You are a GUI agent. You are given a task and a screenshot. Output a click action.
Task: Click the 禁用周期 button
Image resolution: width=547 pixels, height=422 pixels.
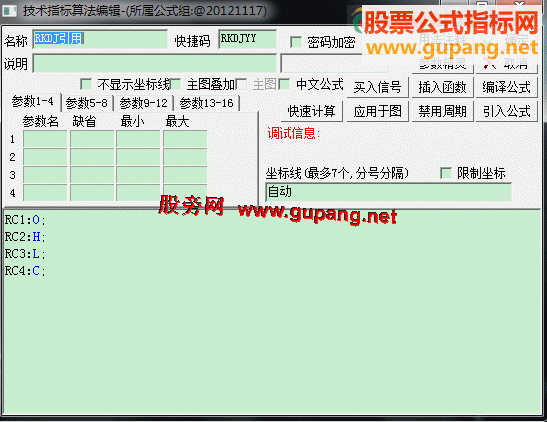pyautogui.click(x=442, y=112)
